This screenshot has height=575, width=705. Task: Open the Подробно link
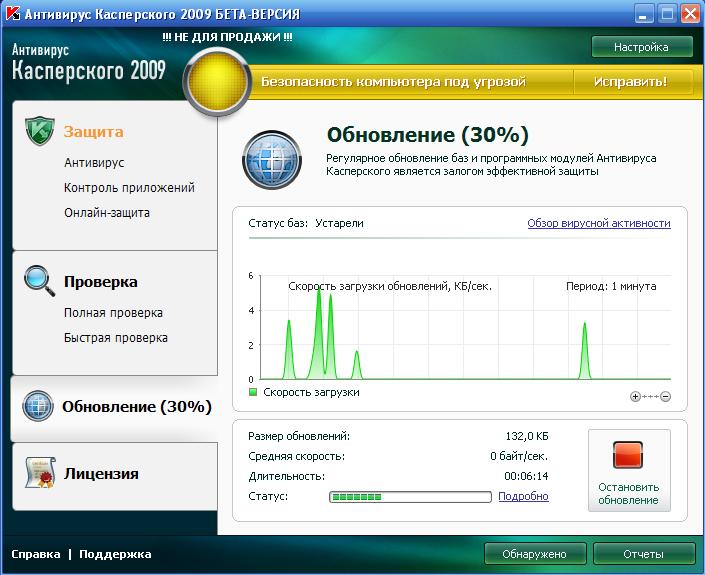pyautogui.click(x=523, y=496)
